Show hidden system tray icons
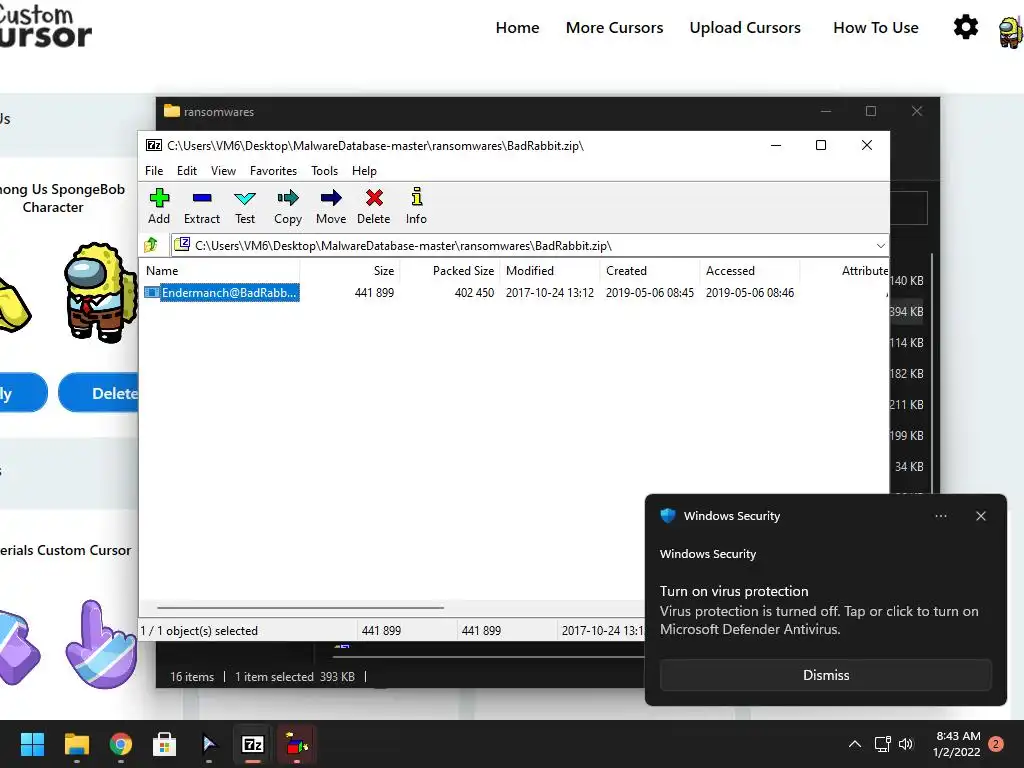The height and width of the screenshot is (768, 1024). coord(854,744)
